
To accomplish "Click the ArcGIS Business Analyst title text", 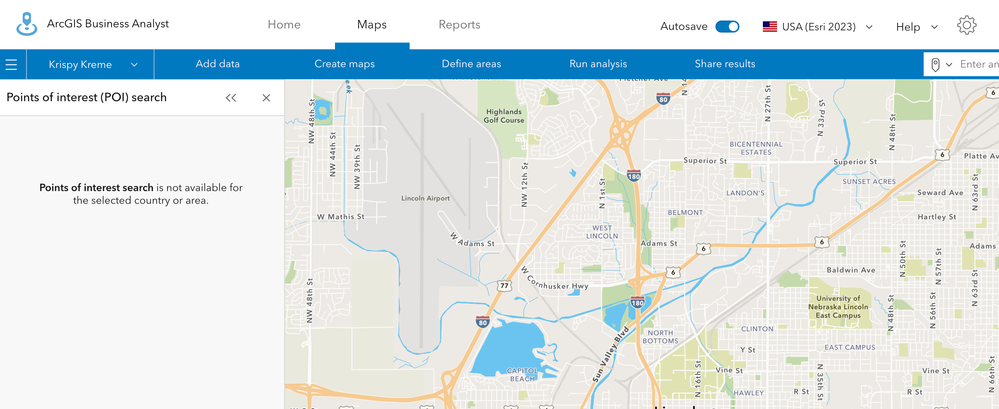I will 108,24.
